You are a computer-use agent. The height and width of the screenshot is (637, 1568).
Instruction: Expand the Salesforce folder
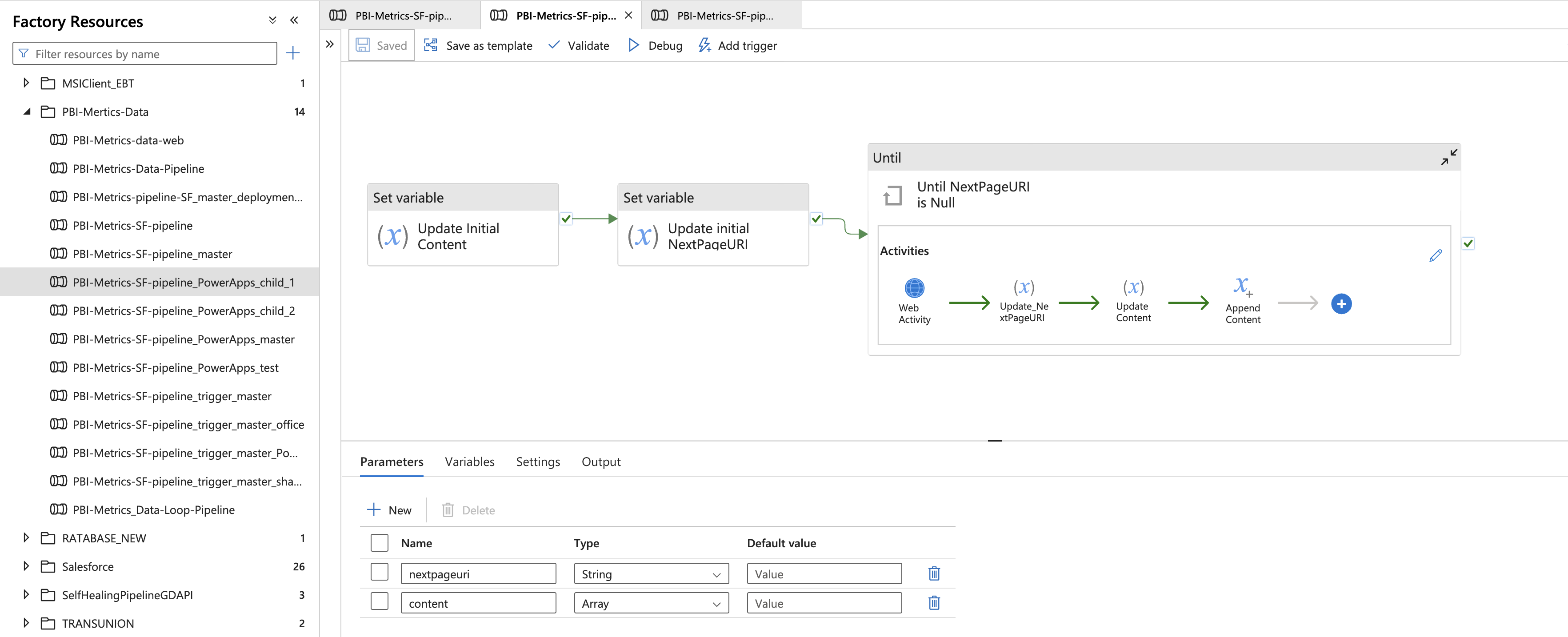point(26,566)
